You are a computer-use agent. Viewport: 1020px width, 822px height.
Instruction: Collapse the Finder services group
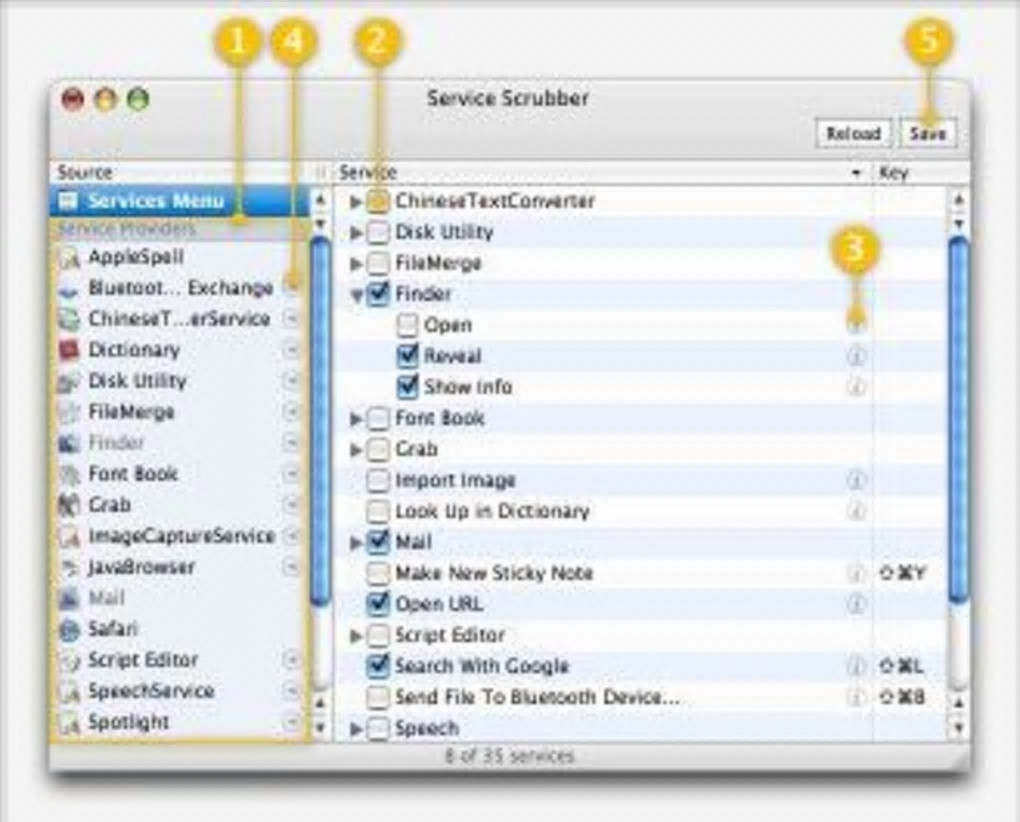pyautogui.click(x=356, y=295)
